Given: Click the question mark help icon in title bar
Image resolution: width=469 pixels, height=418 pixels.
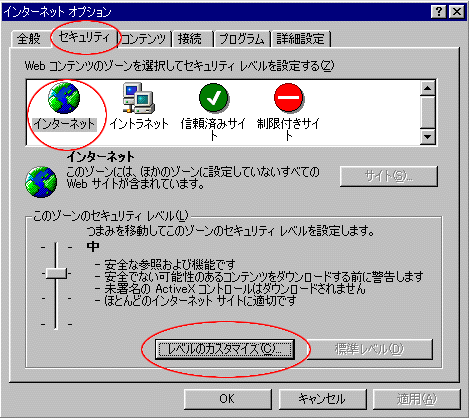Looking at the screenshot, I should pos(439,12).
